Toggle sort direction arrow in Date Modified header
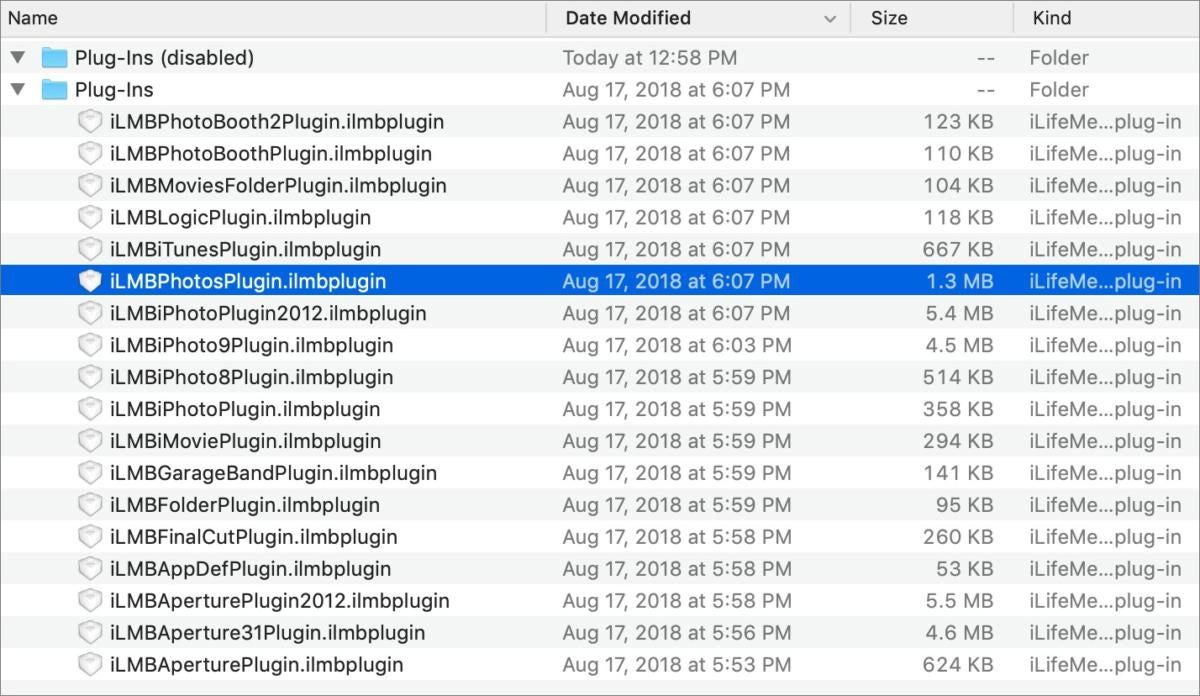 [x=829, y=18]
